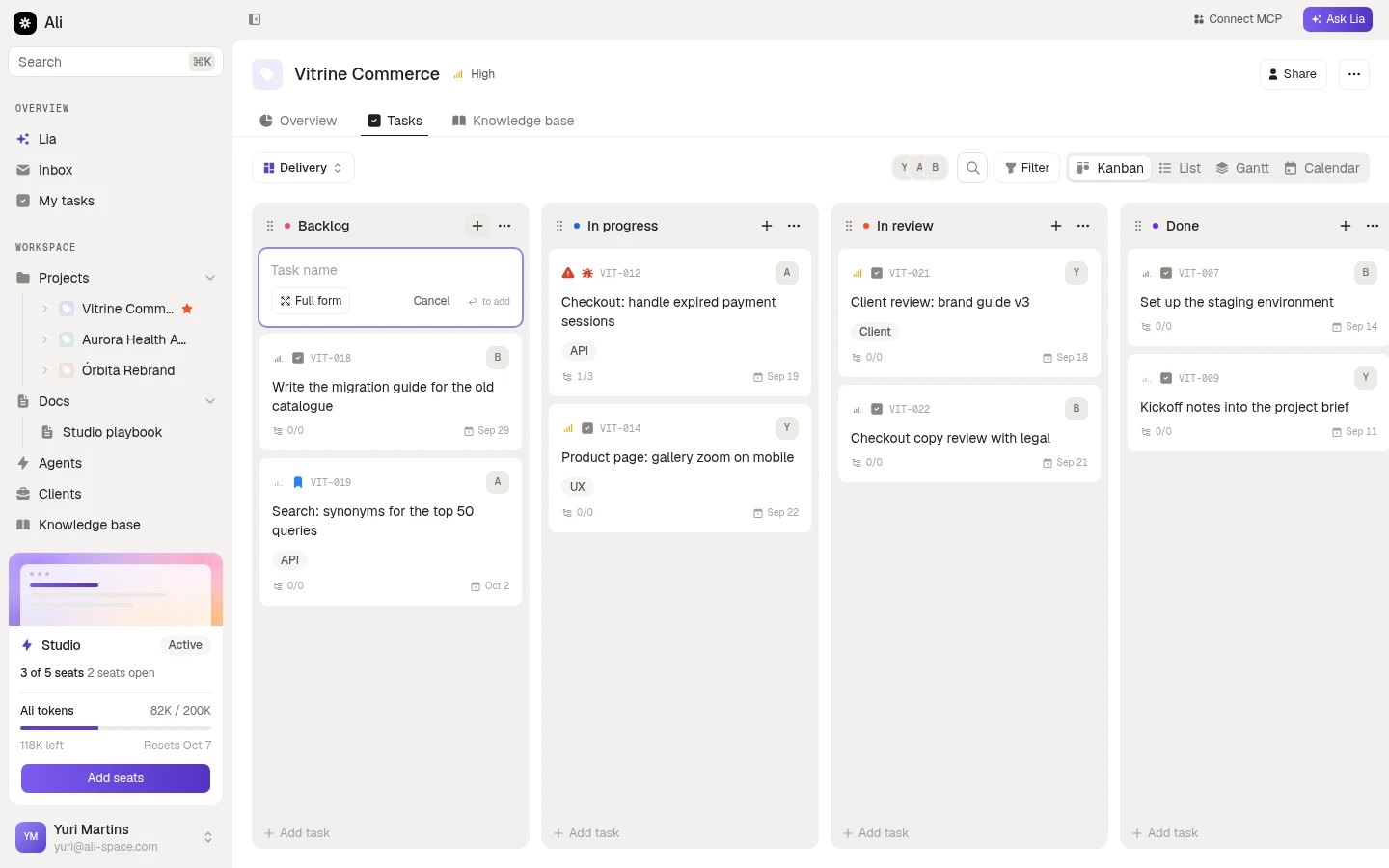Open the search icon in the task toolbar

[973, 168]
